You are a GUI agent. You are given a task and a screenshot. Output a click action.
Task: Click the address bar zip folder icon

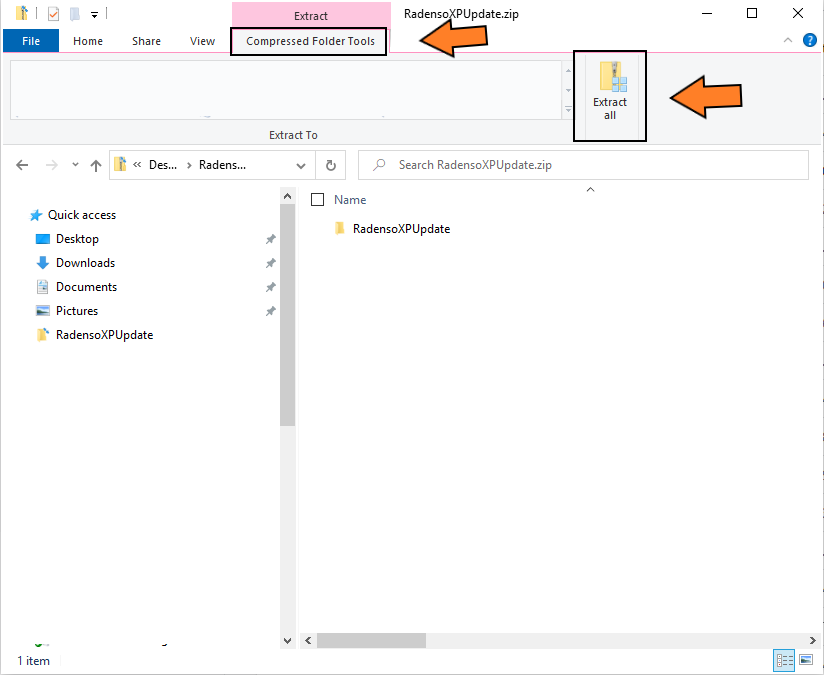[120, 165]
